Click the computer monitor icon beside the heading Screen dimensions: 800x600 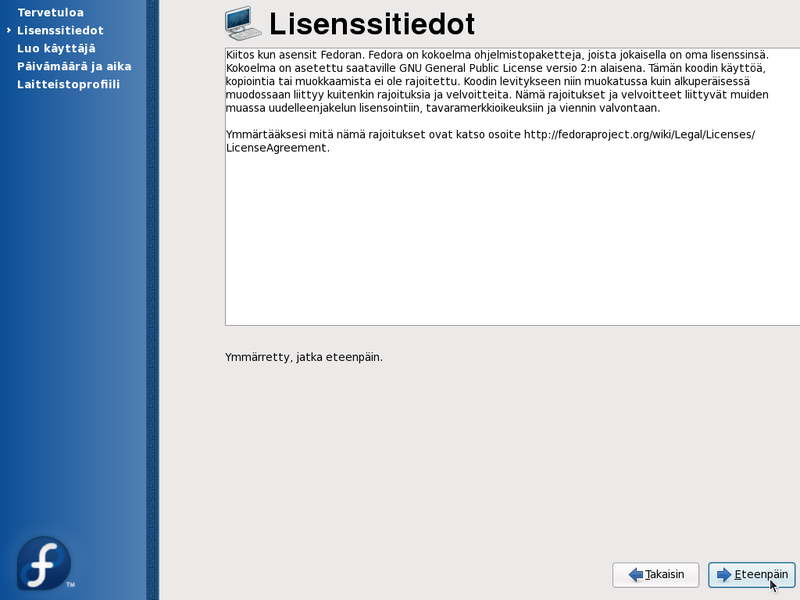(242, 22)
